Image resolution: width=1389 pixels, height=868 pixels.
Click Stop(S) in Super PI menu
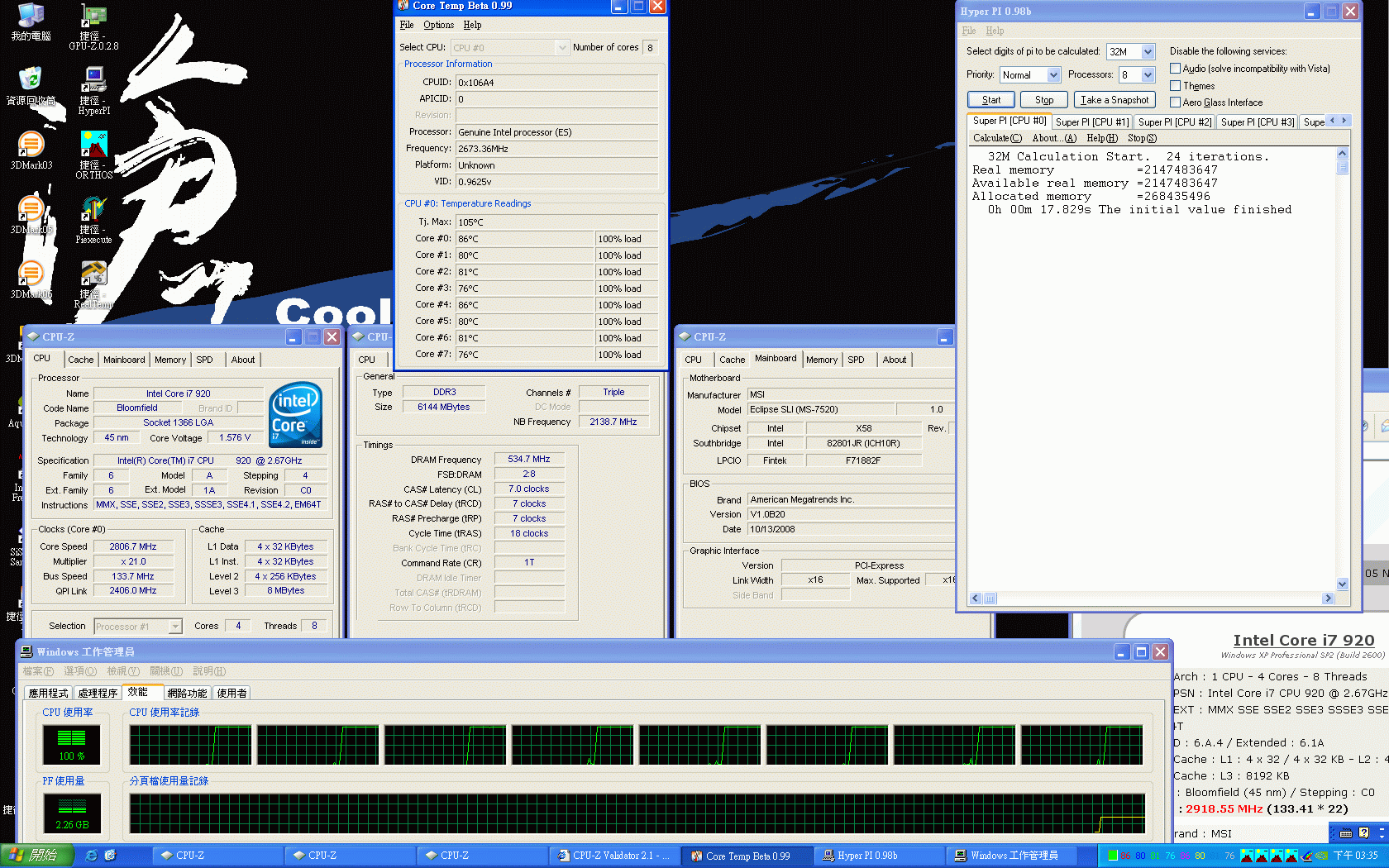click(1142, 138)
